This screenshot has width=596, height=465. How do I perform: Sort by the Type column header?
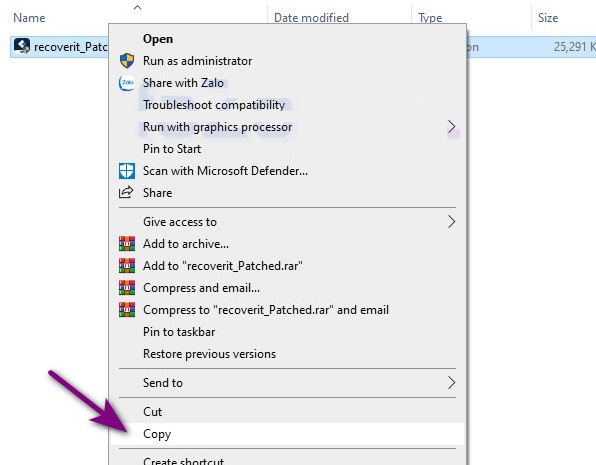coord(430,18)
